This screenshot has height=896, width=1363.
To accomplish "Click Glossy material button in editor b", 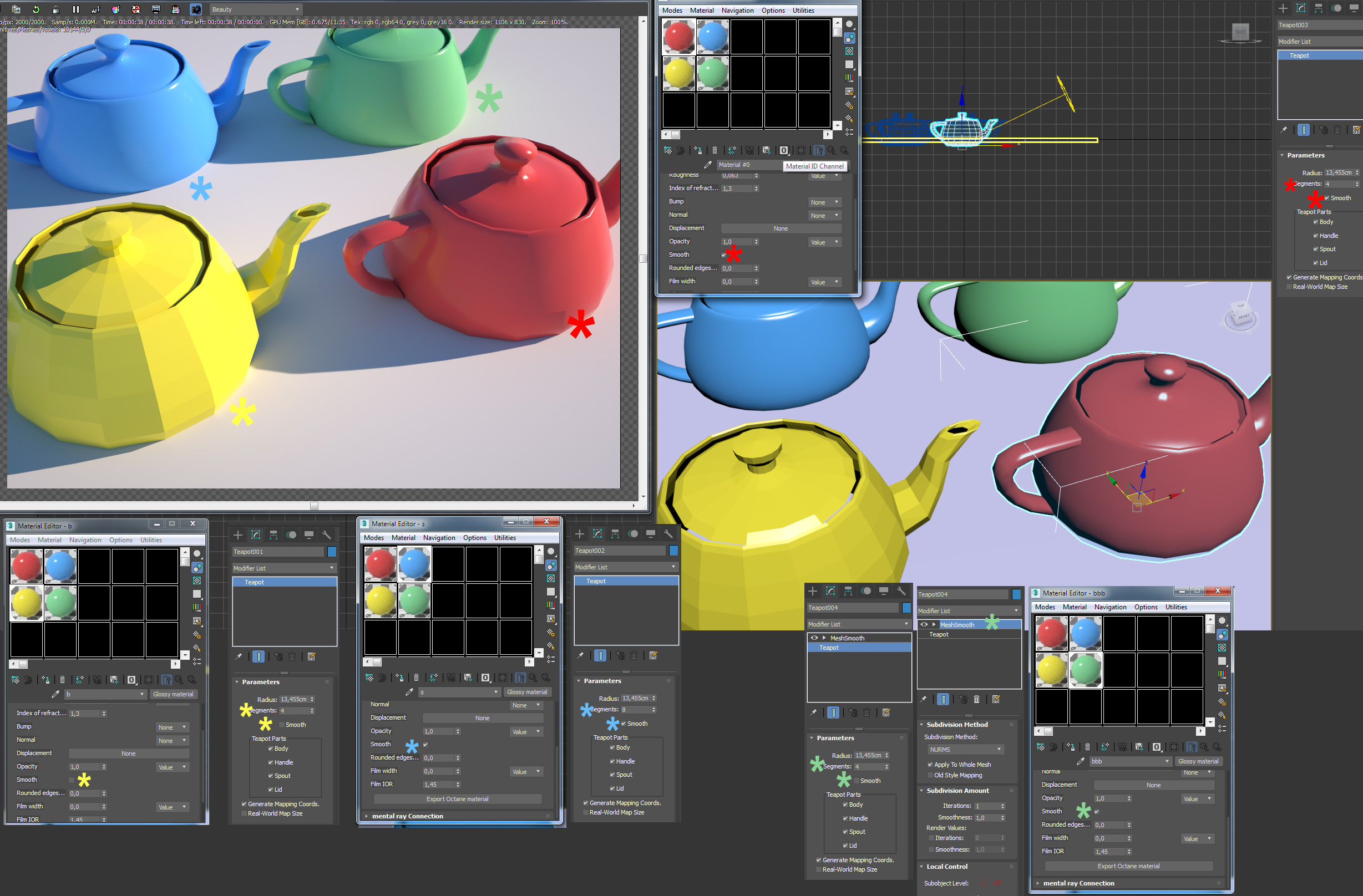I will pyautogui.click(x=173, y=694).
